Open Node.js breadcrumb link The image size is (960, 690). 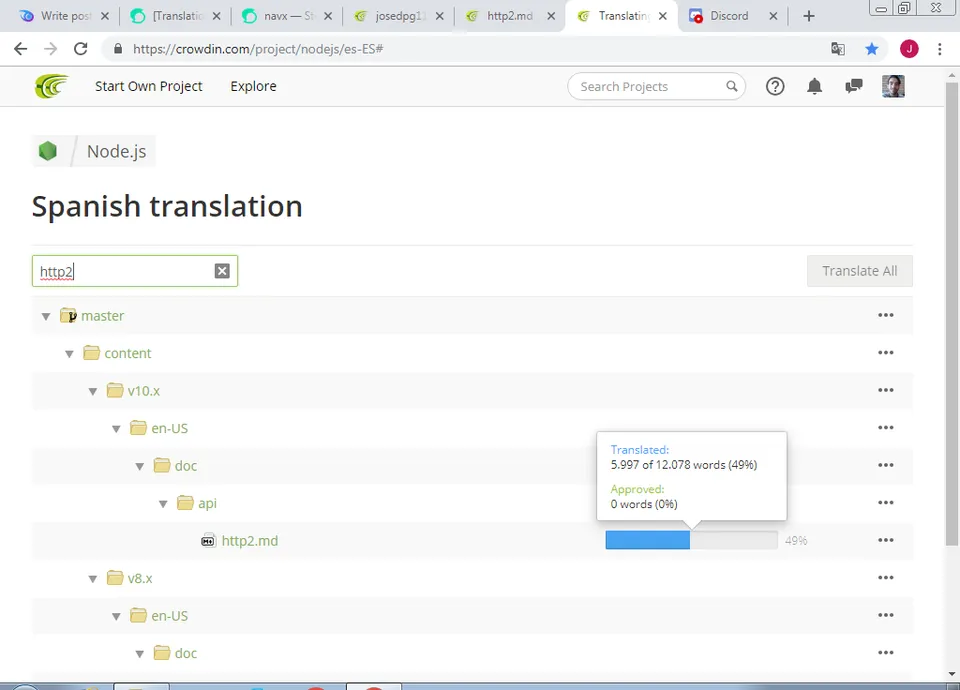coord(116,151)
